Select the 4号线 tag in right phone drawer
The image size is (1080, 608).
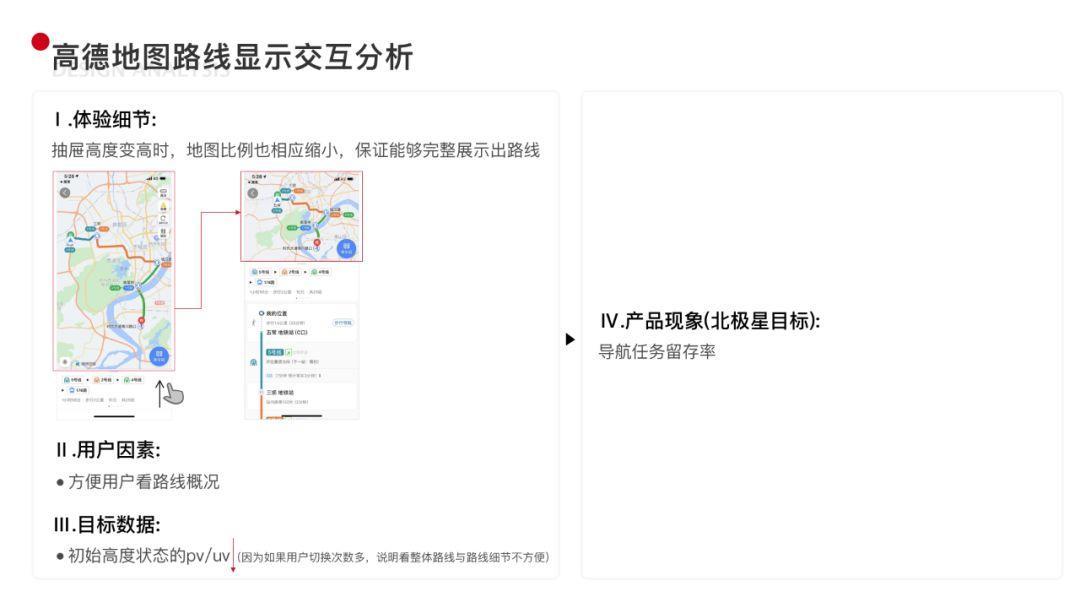pos(320,272)
